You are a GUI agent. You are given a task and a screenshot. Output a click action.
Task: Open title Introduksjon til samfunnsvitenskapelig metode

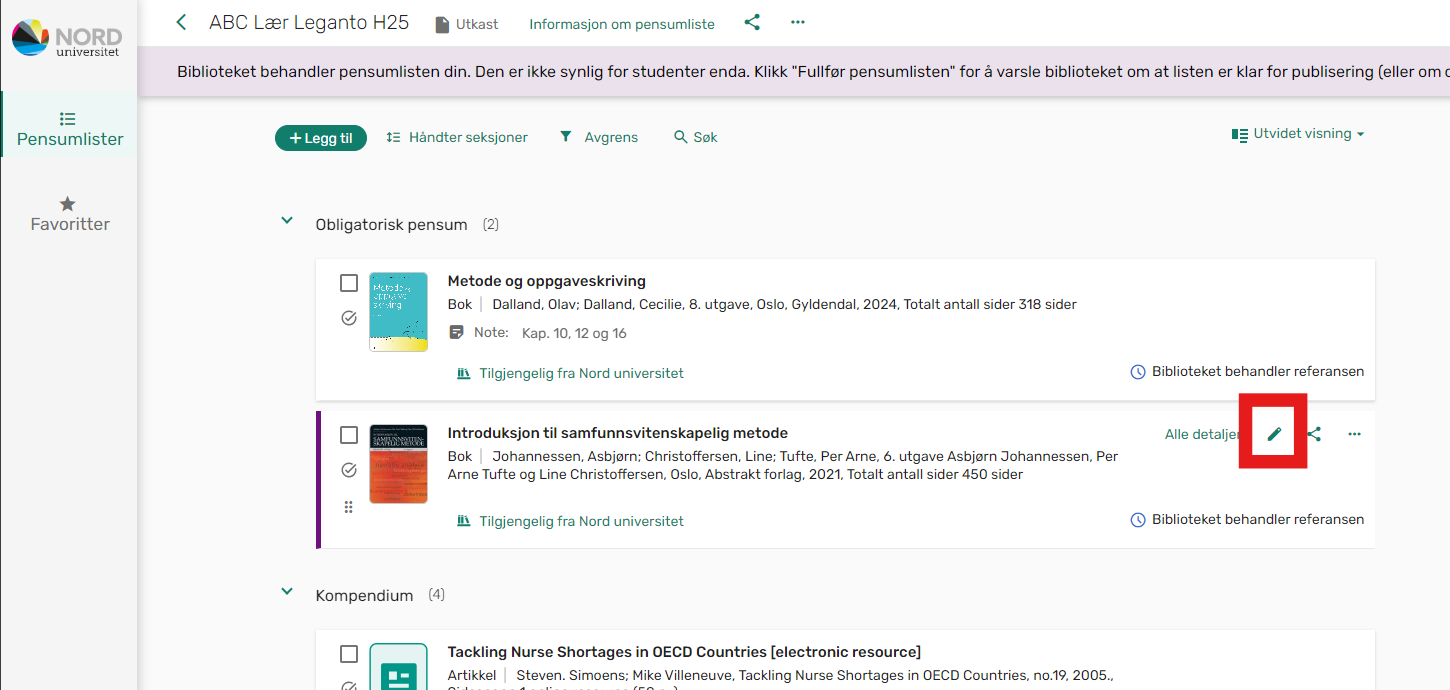(x=618, y=433)
